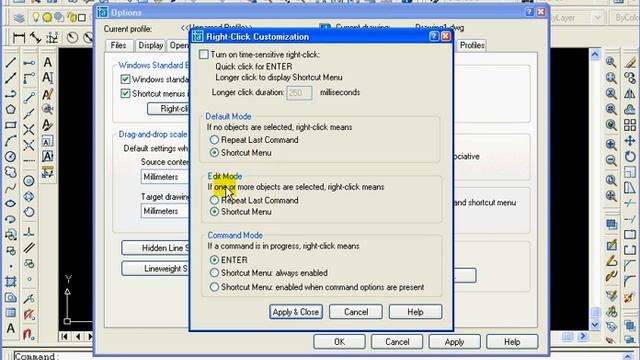Click the Find and Replace text icon
The image size is (640, 360).
(47, 109)
